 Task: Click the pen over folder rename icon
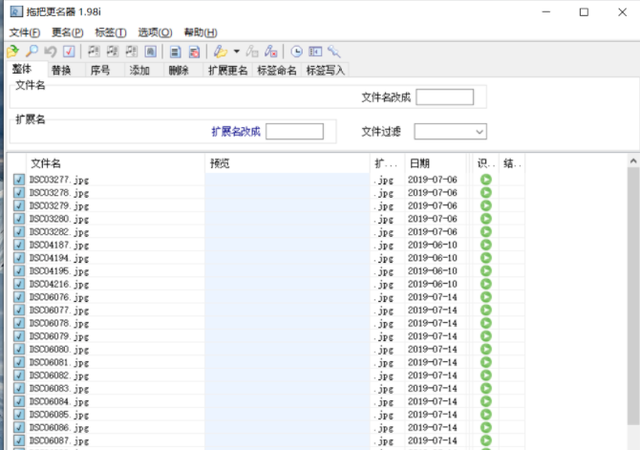(x=220, y=51)
